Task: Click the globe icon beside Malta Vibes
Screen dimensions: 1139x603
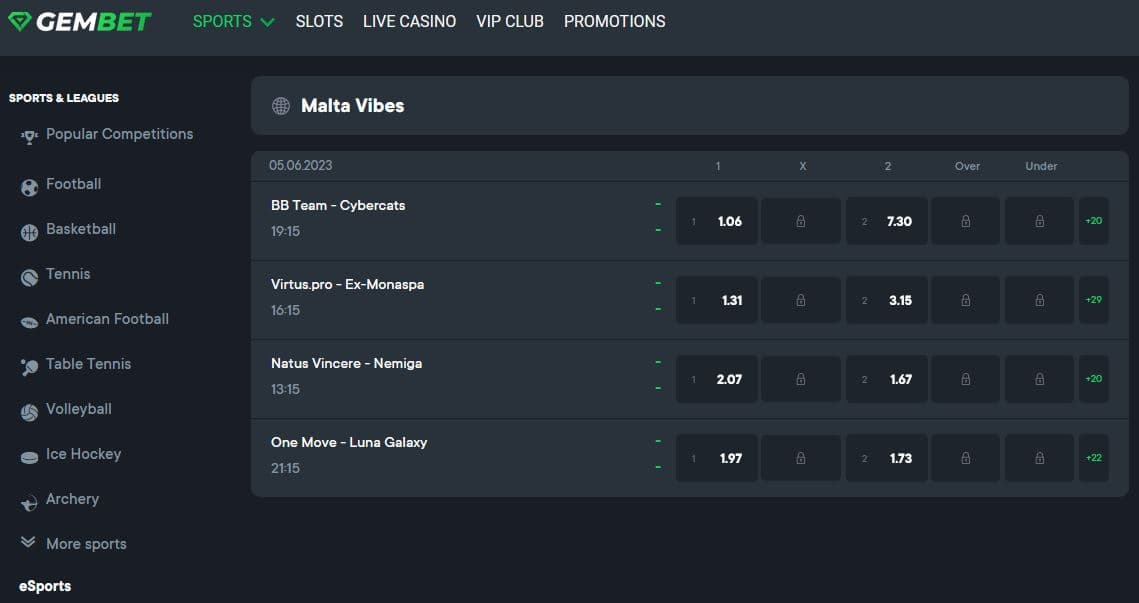Action: pyautogui.click(x=281, y=105)
